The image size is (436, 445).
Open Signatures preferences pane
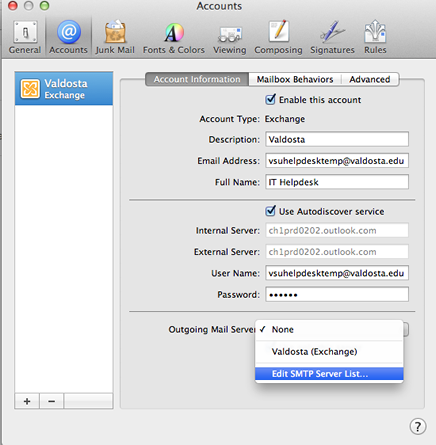tap(332, 37)
